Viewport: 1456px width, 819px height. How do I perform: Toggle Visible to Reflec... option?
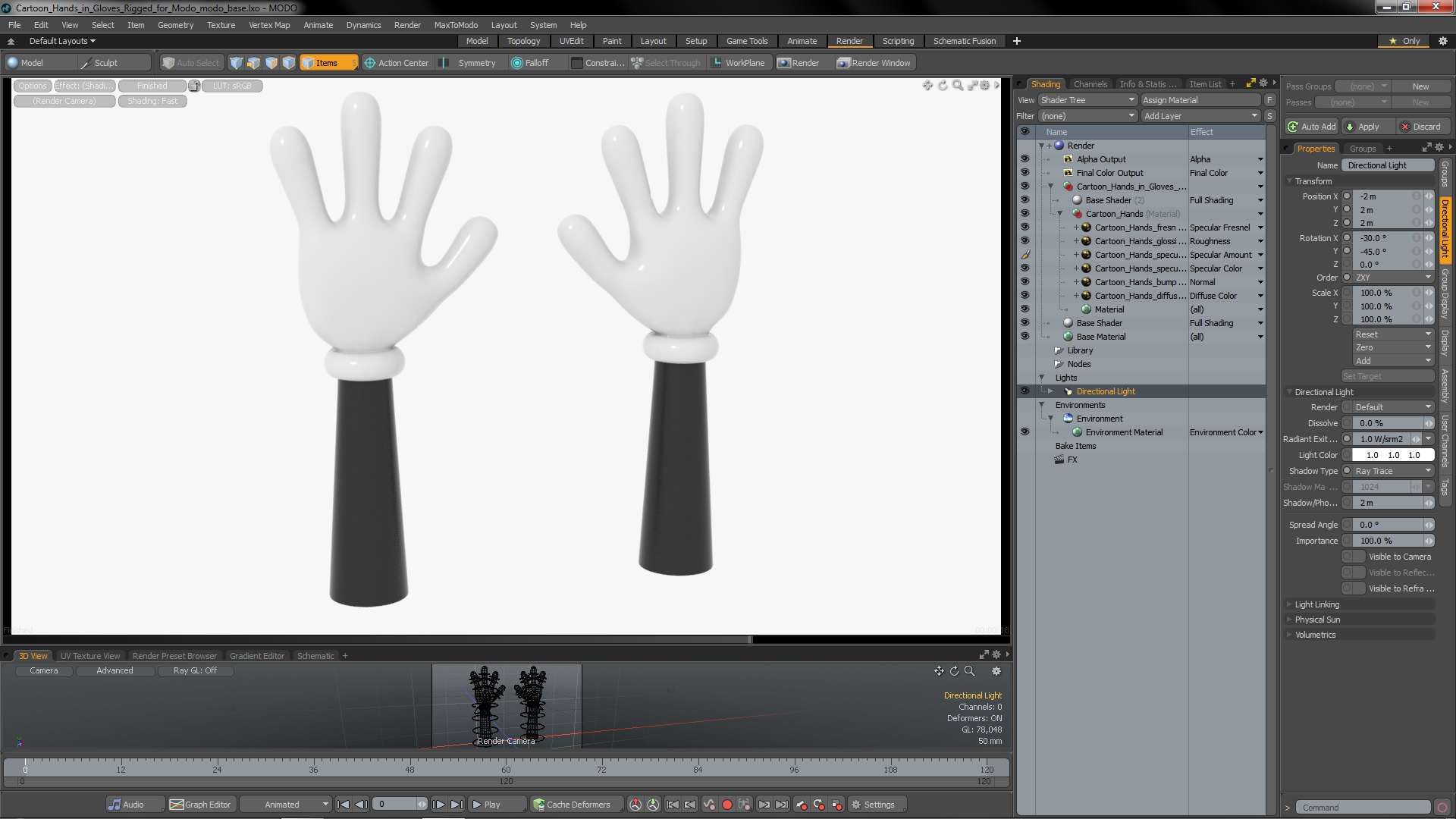1354,573
